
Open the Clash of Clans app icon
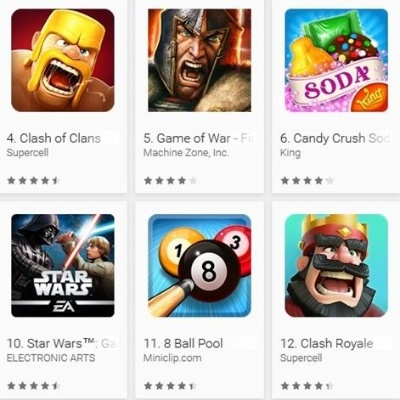[x=63, y=60]
